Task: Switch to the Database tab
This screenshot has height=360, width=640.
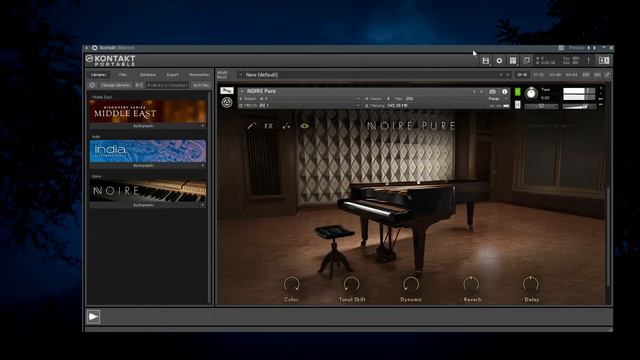Action: [x=148, y=75]
